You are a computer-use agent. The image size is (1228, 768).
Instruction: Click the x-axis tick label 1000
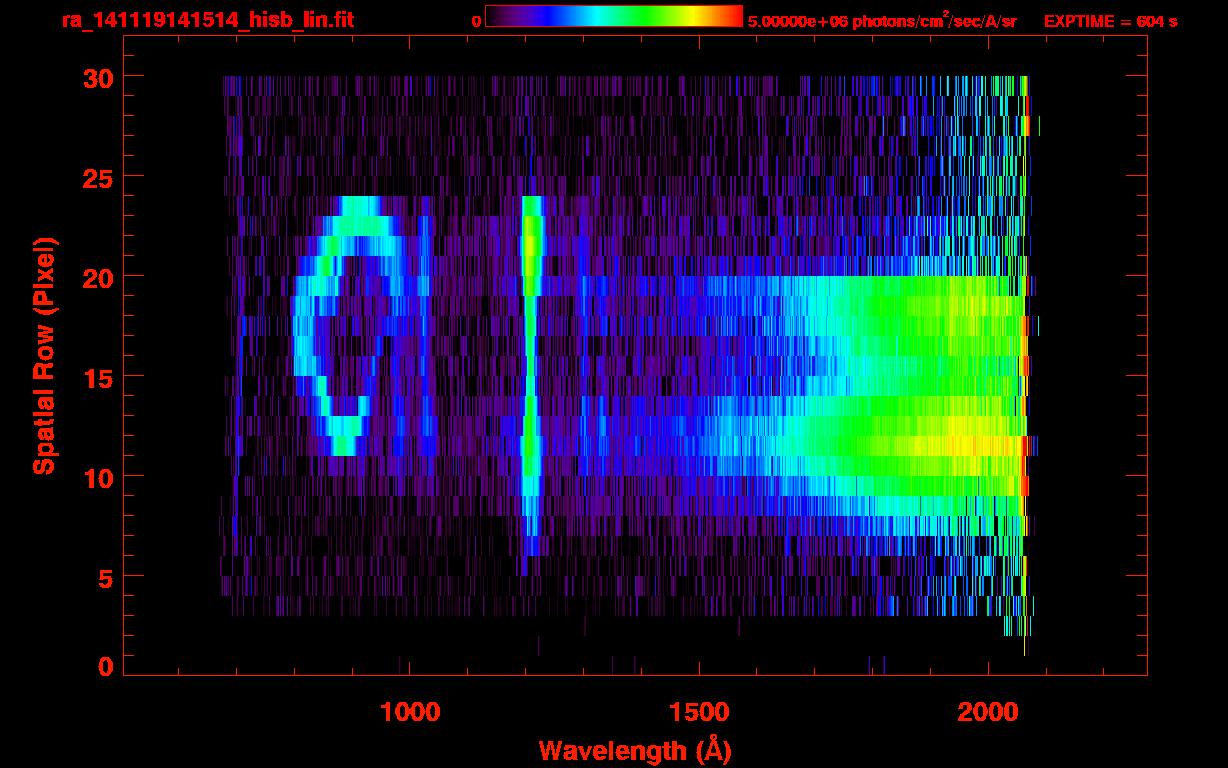click(410, 712)
